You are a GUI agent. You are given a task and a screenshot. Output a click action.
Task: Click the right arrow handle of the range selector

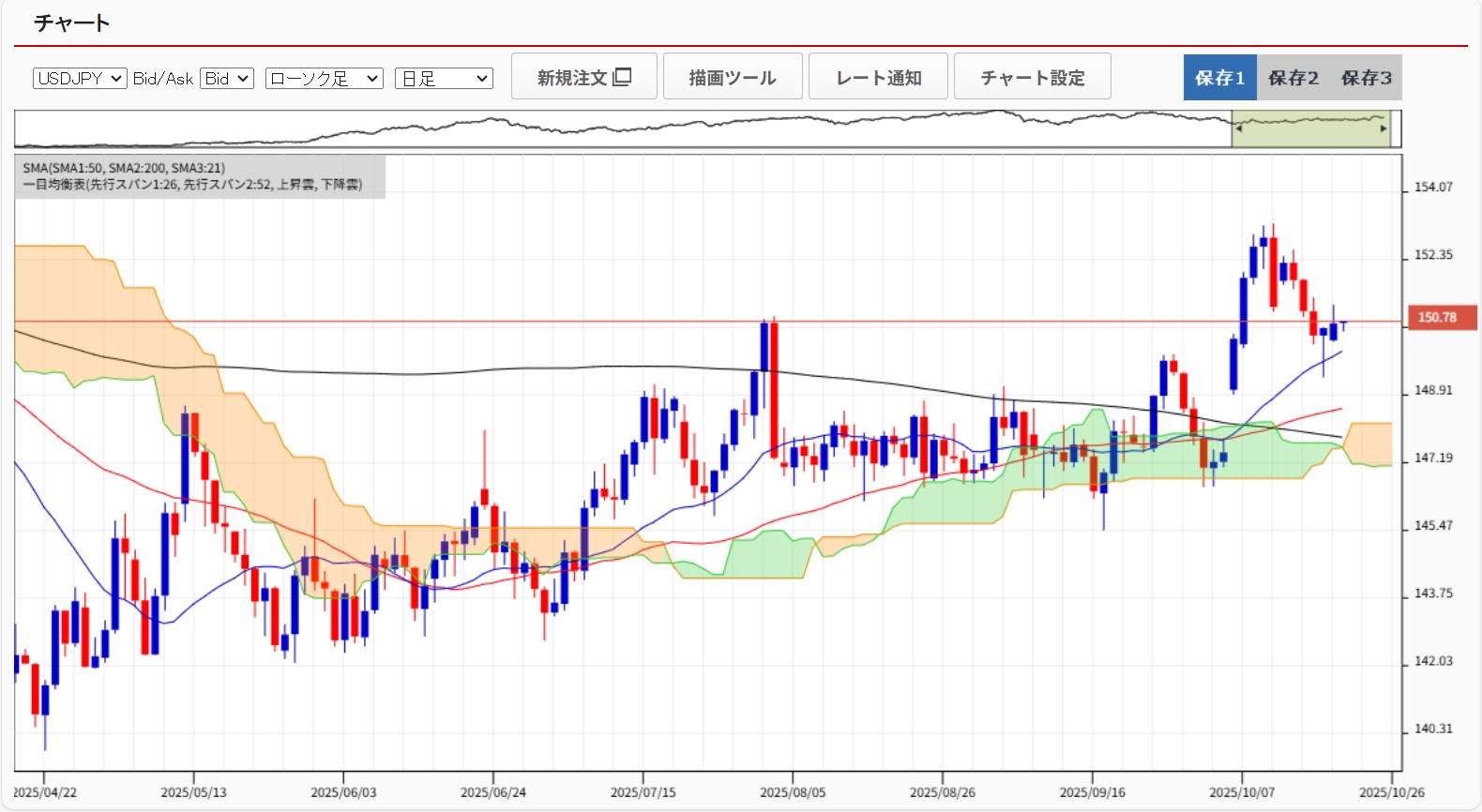click(x=1383, y=129)
